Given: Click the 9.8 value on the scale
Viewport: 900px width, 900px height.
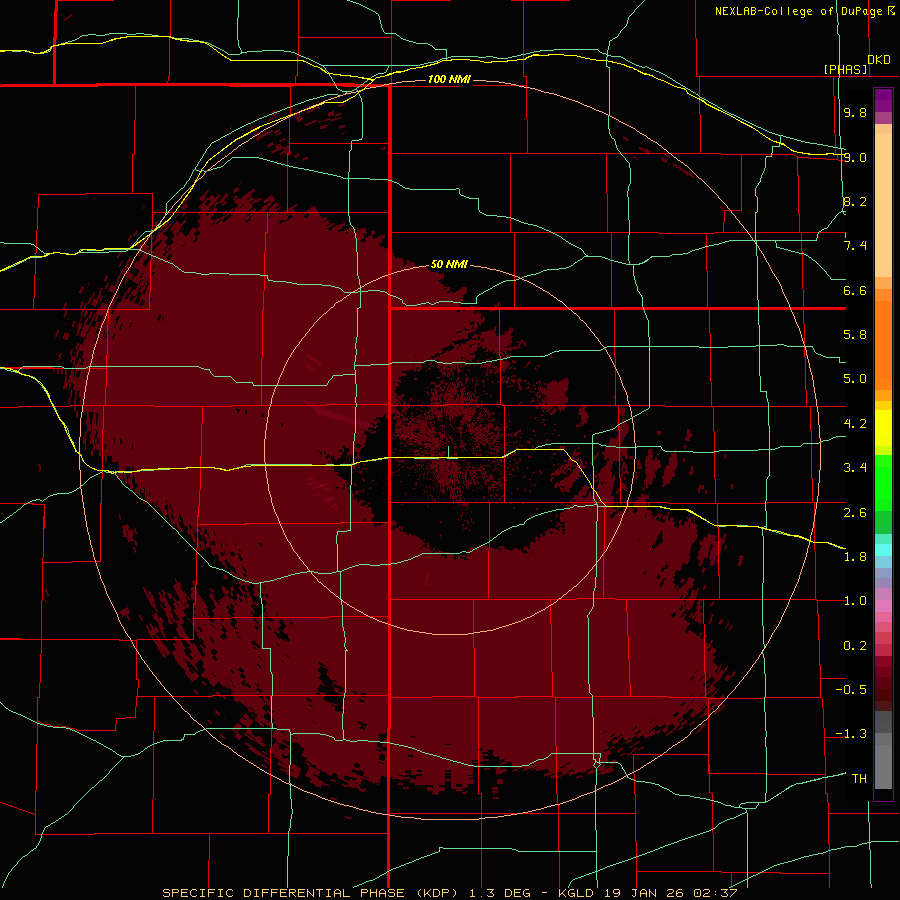Looking at the screenshot, I should pyautogui.click(x=855, y=112).
